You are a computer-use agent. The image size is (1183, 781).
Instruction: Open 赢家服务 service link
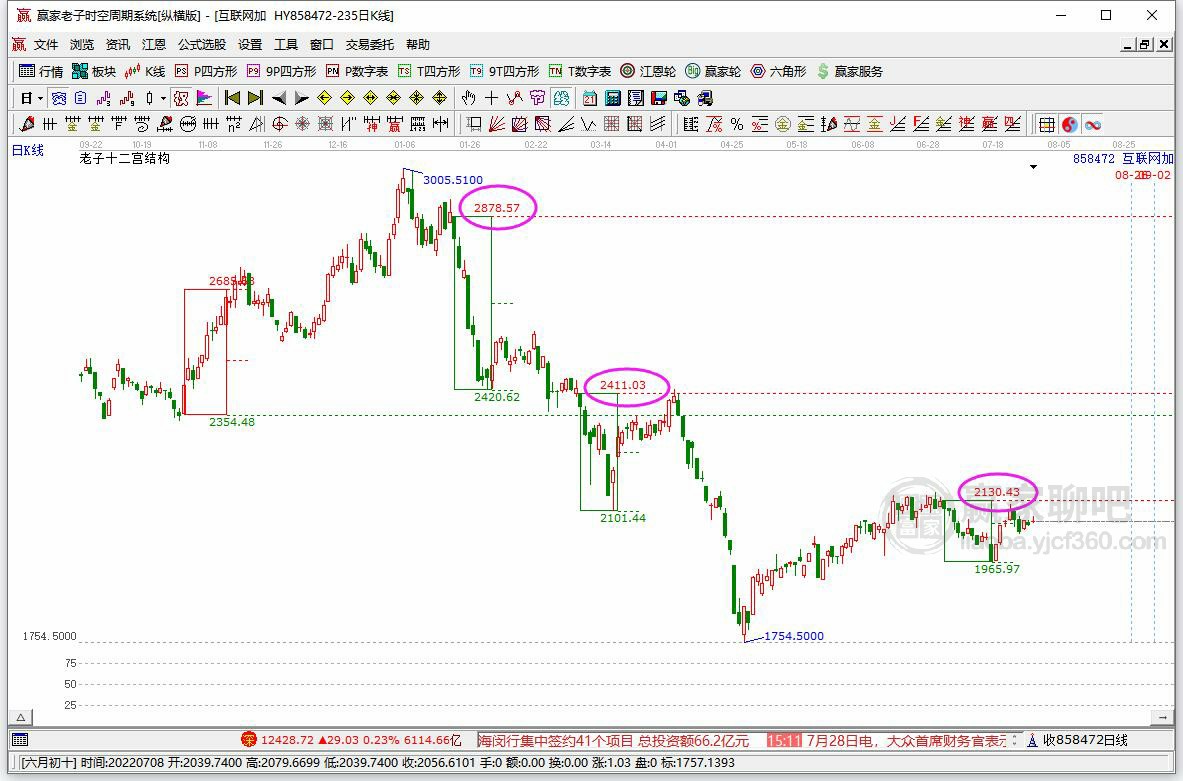(849, 71)
